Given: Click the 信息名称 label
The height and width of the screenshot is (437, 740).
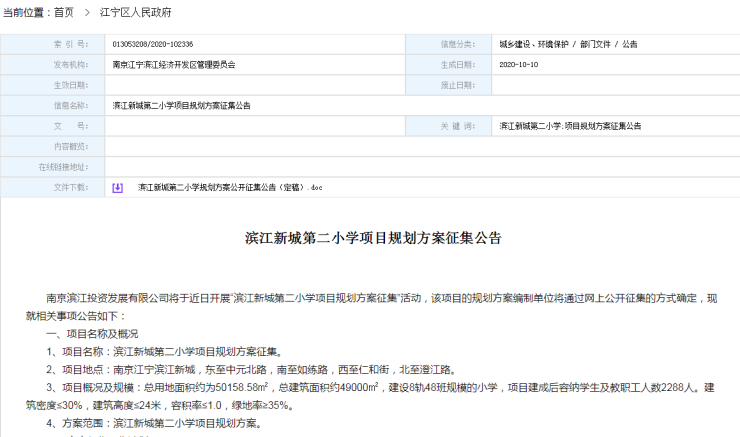Looking at the screenshot, I should click(x=71, y=106).
